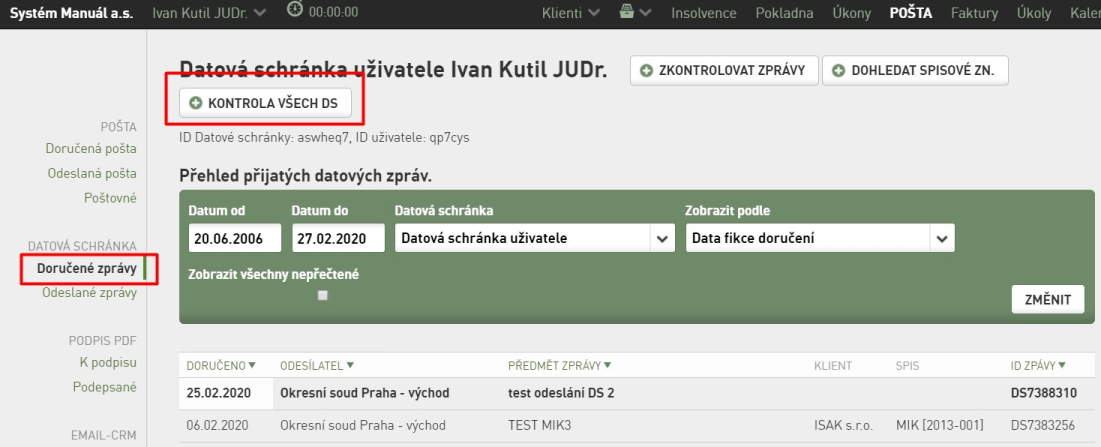Click the timer clock icon

pos(295,10)
